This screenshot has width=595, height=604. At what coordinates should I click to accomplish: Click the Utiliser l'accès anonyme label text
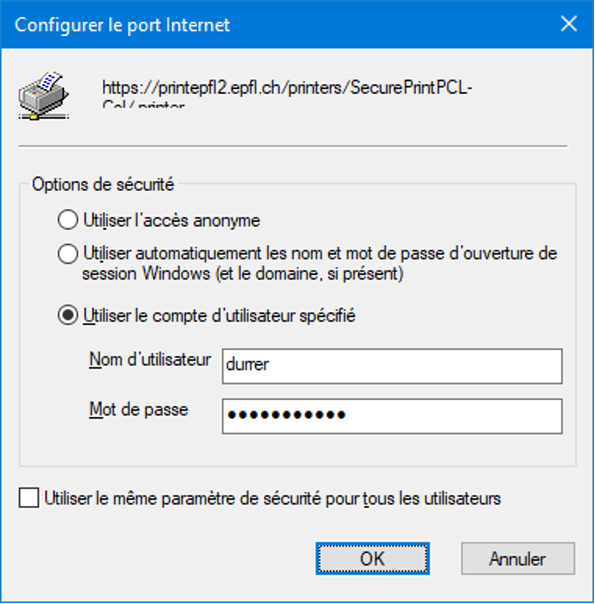pyautogui.click(x=172, y=221)
